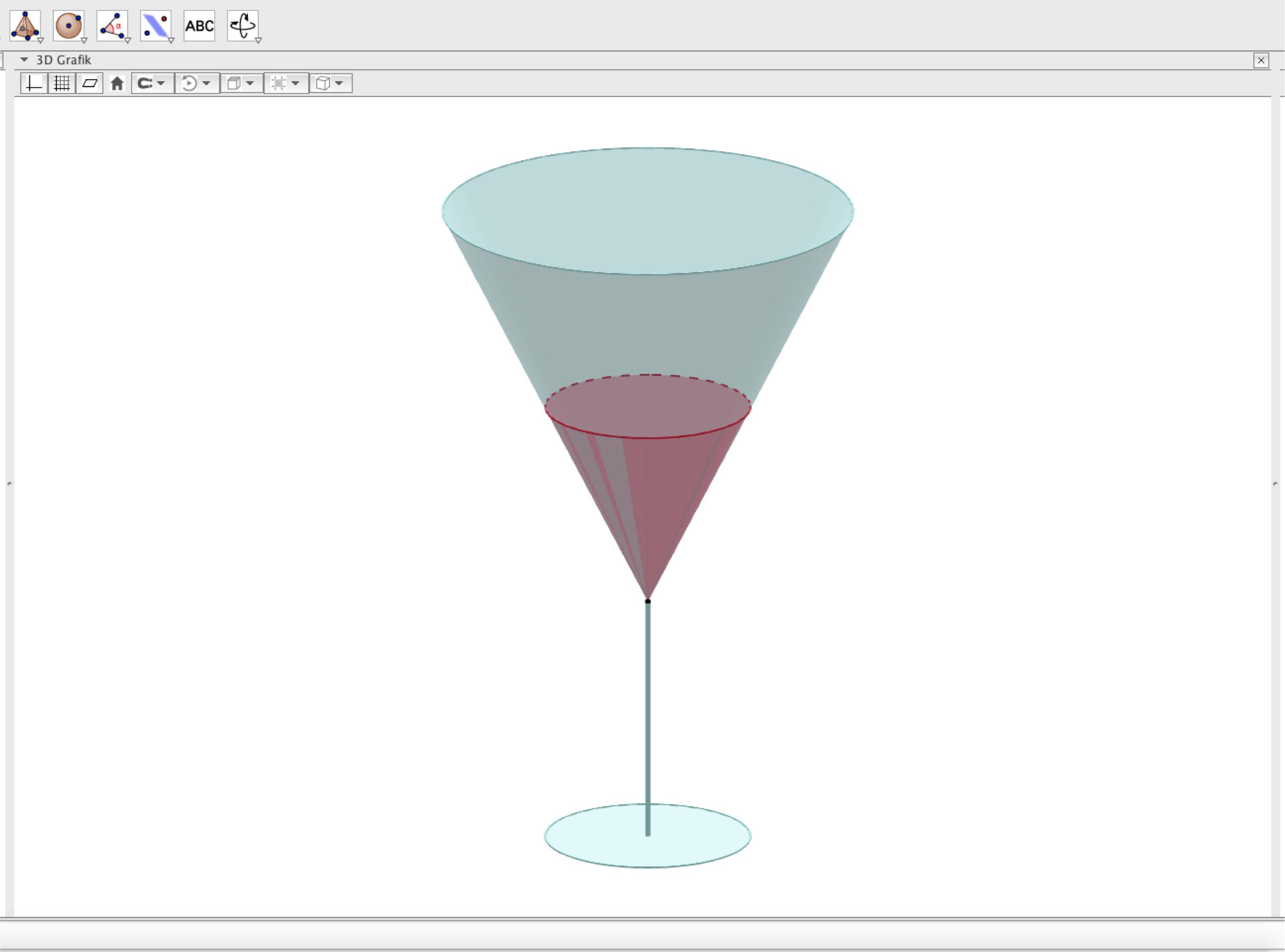Click the red liquid surface circle
Screen dimensions: 1285x952
(647, 406)
